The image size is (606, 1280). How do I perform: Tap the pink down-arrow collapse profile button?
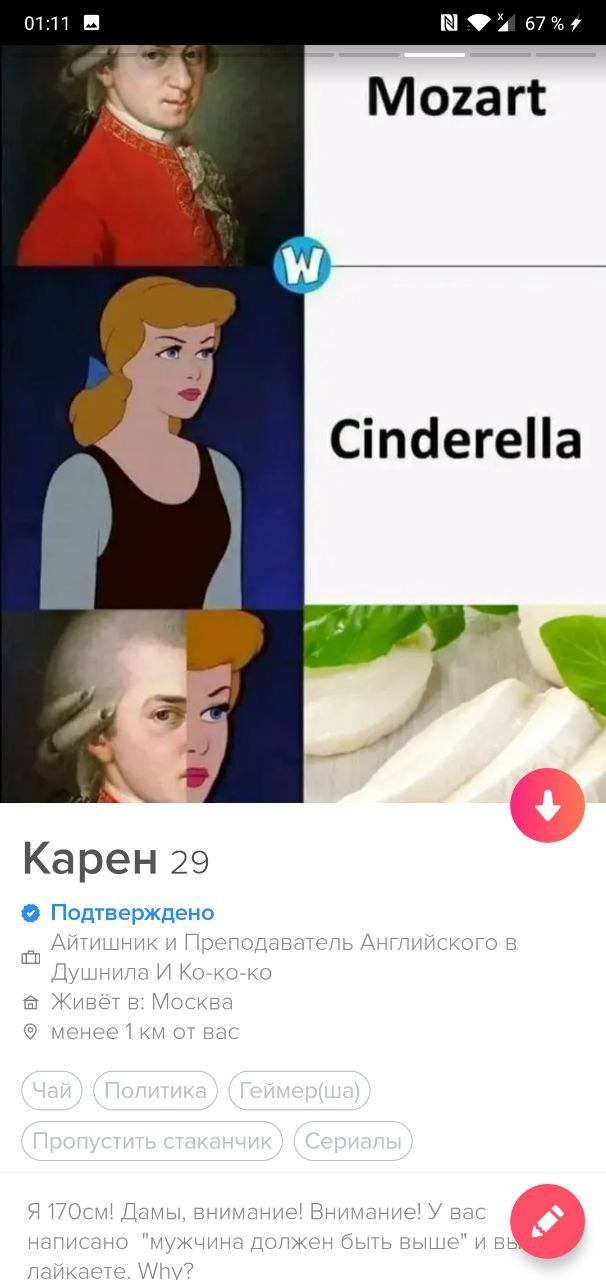click(x=547, y=805)
